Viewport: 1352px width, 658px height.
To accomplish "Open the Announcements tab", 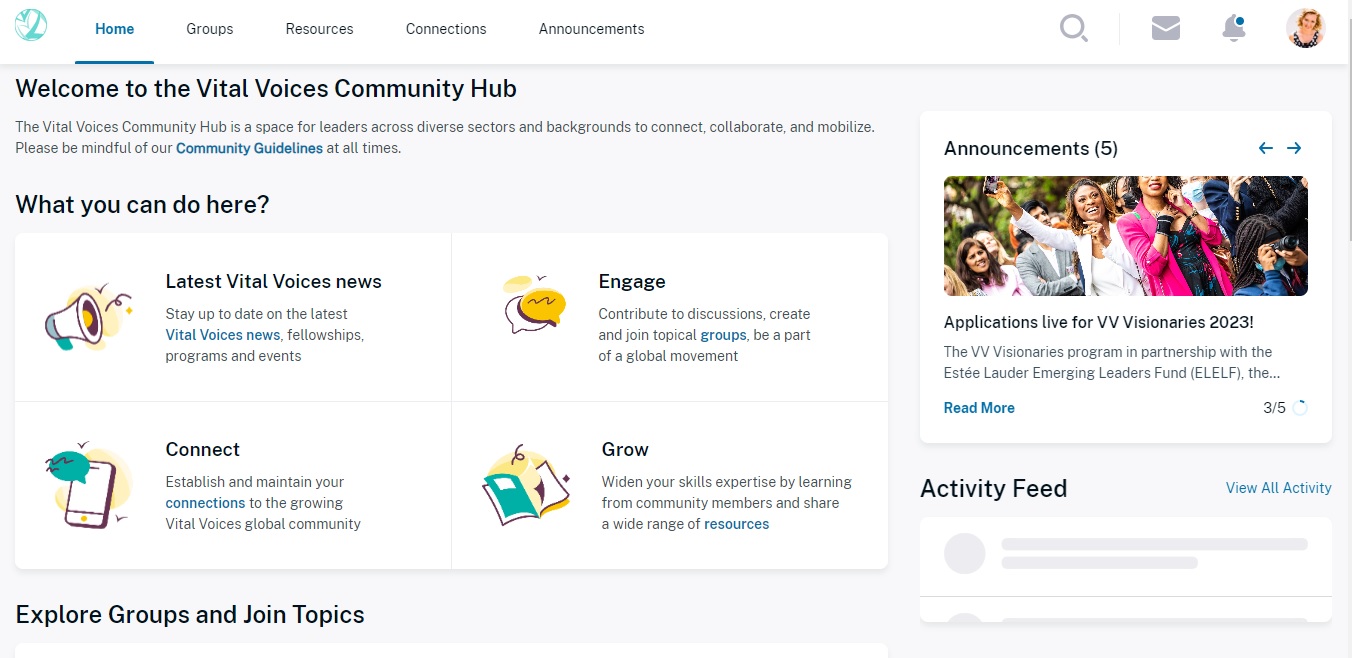I will 591,29.
